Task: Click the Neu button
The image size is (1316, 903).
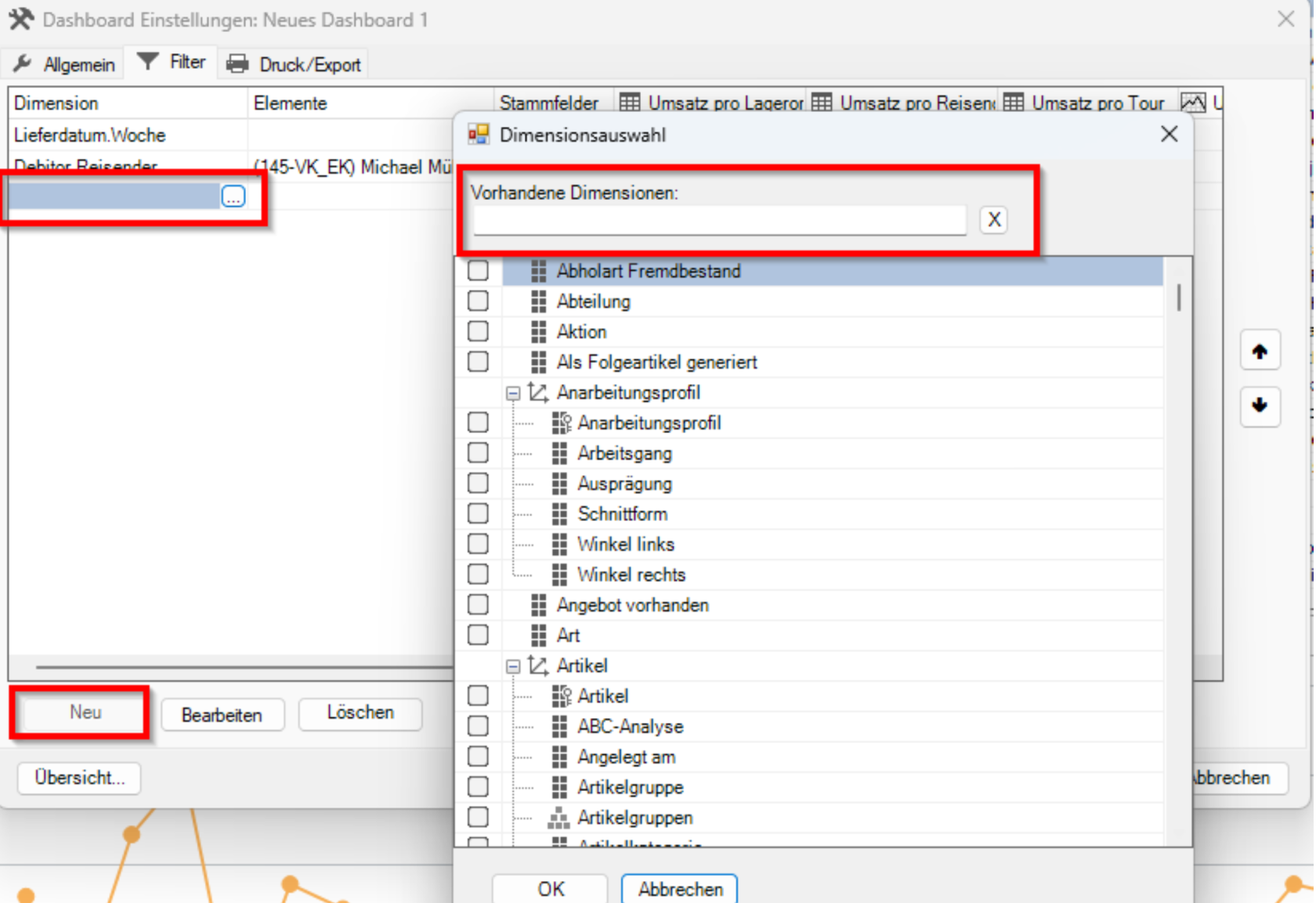Action: click(x=85, y=713)
